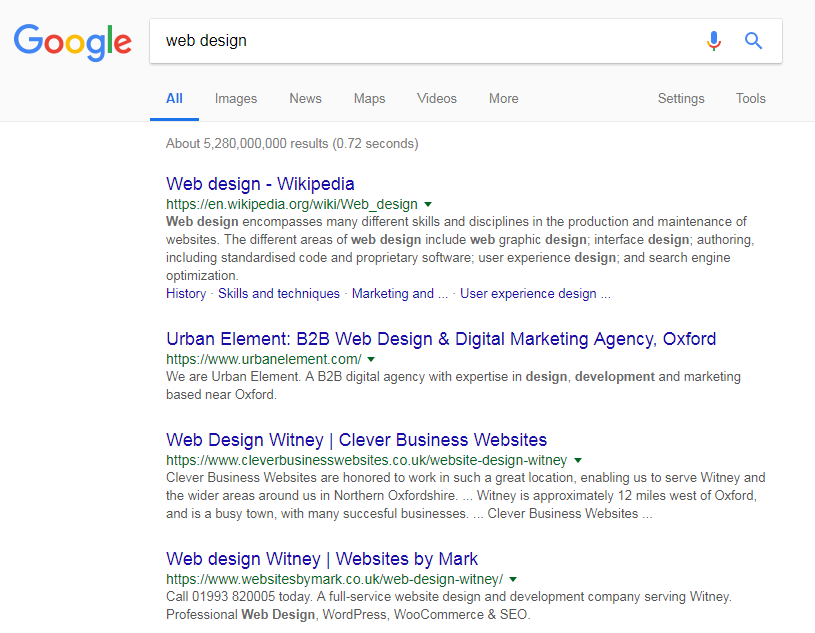Viewport: 815px width, 633px height.
Task: Open 'Web Design Witney | Clever Business Websites'
Action: (357, 440)
